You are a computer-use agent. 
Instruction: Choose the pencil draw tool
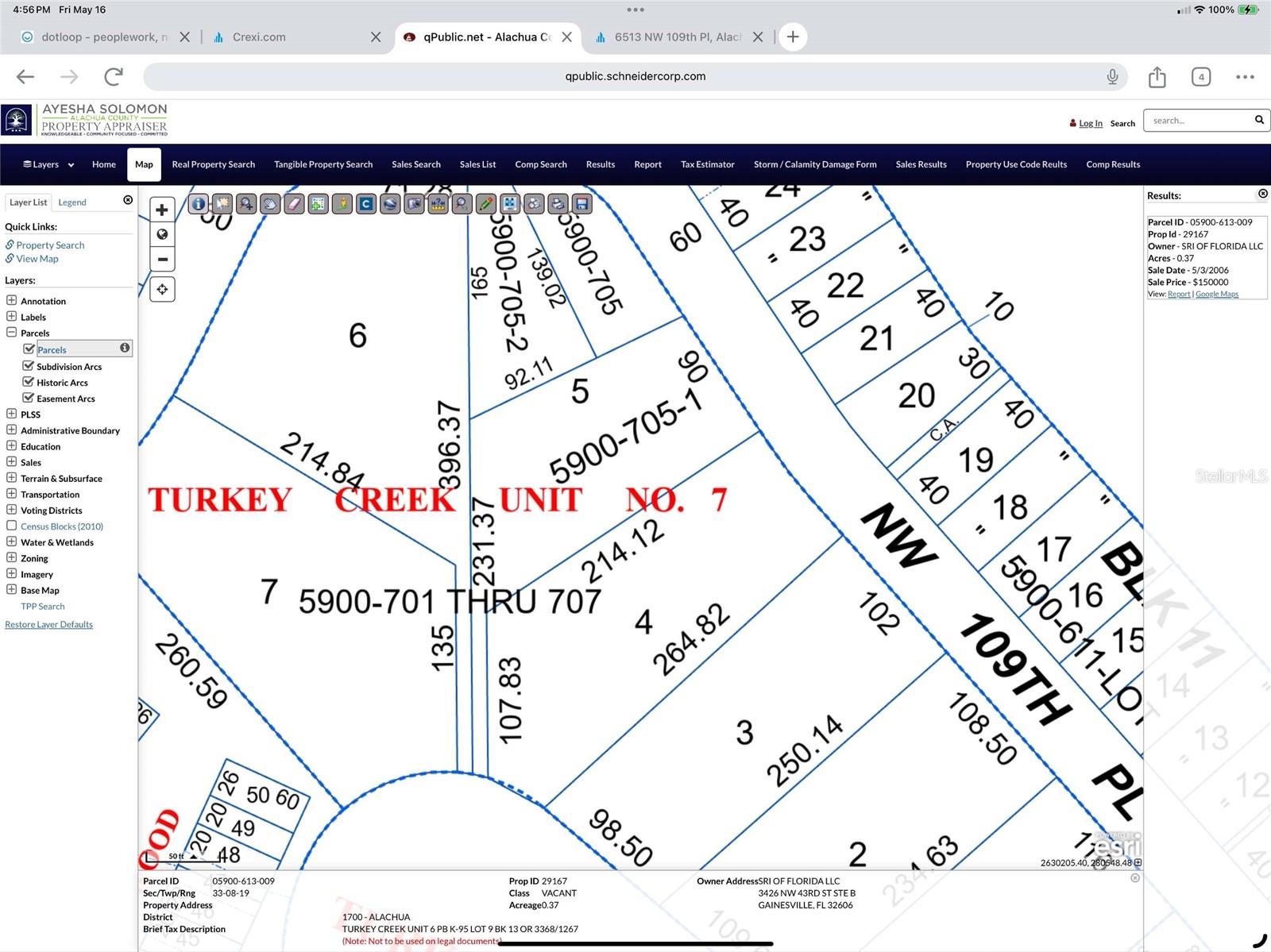(485, 204)
